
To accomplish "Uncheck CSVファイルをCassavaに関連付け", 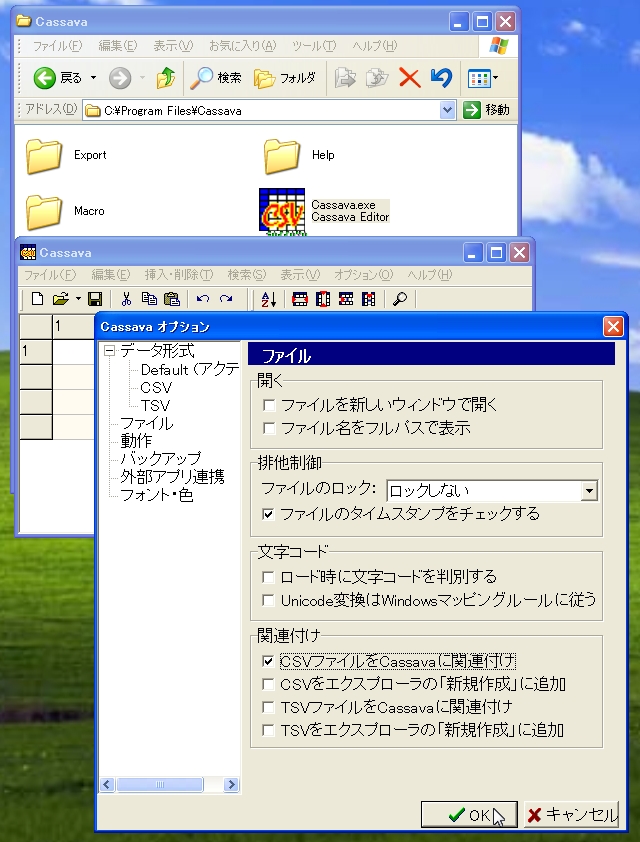I will point(268,661).
